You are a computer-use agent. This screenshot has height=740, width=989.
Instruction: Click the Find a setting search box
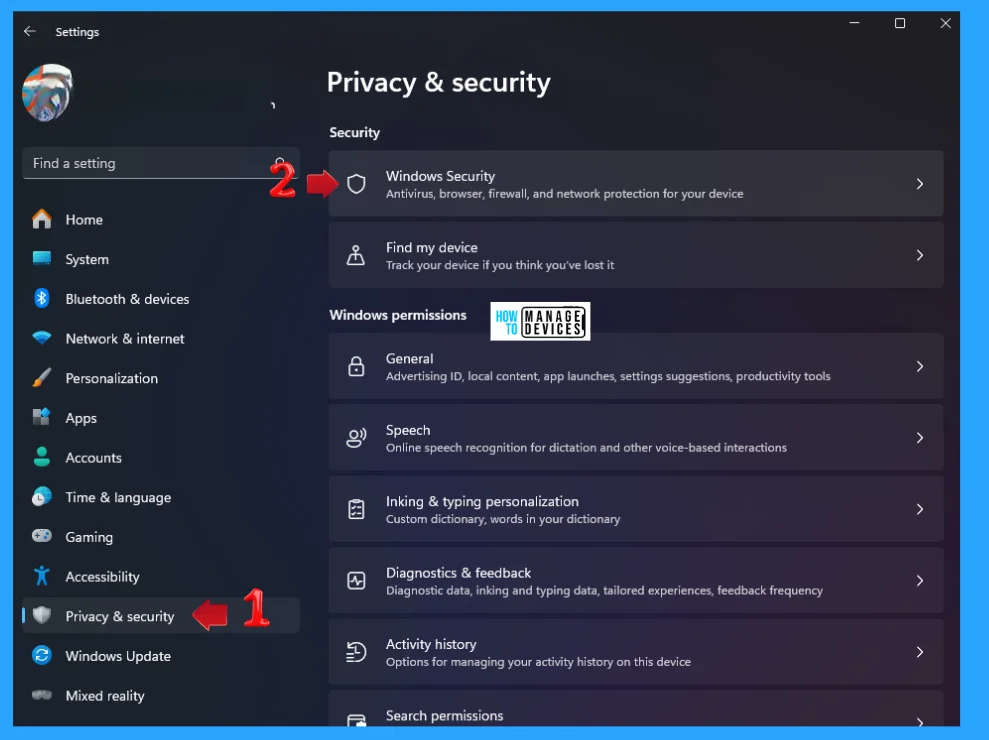(161, 163)
